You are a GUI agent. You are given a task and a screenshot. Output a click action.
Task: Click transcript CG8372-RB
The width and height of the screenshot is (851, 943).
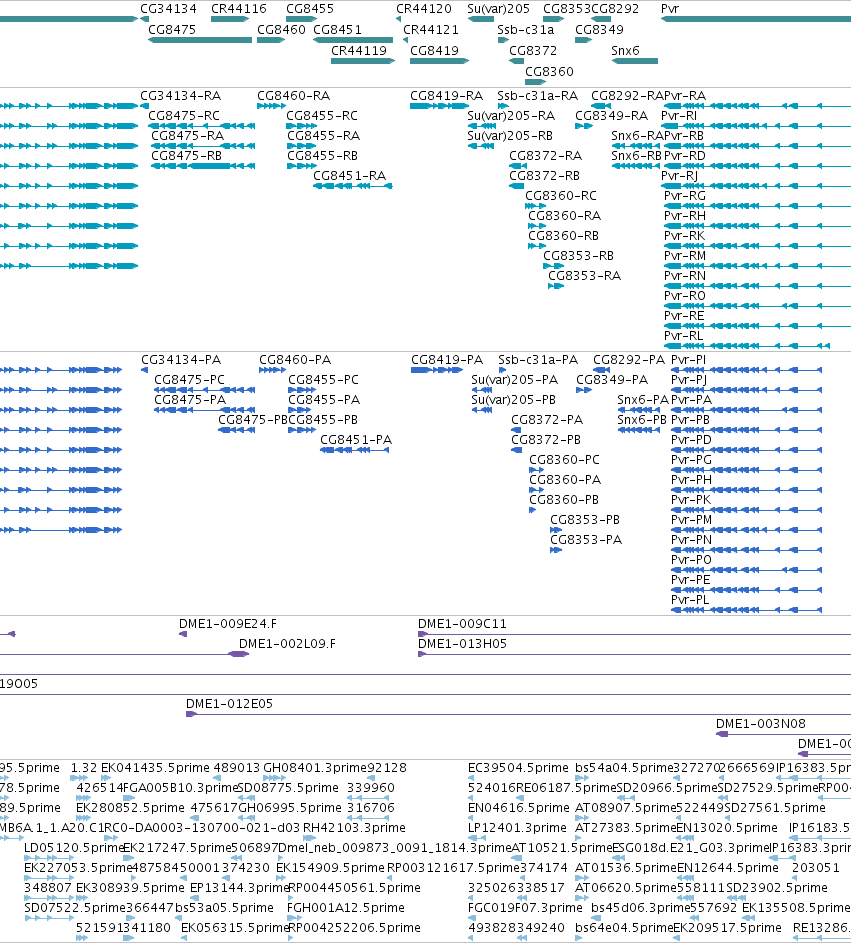tap(544, 176)
